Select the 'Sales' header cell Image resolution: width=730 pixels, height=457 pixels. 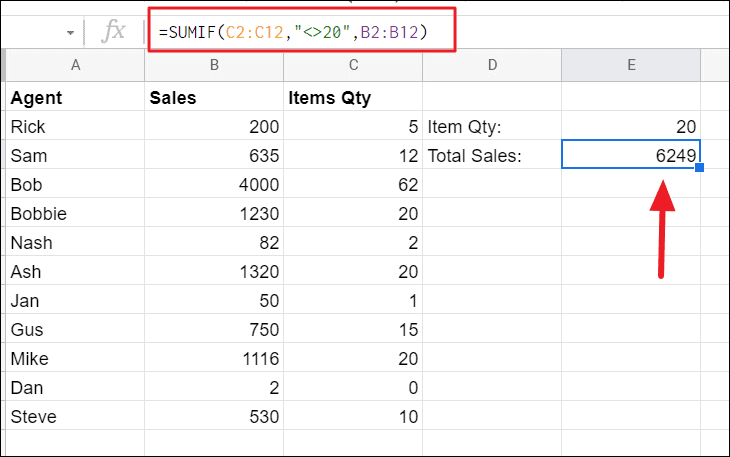(214, 98)
